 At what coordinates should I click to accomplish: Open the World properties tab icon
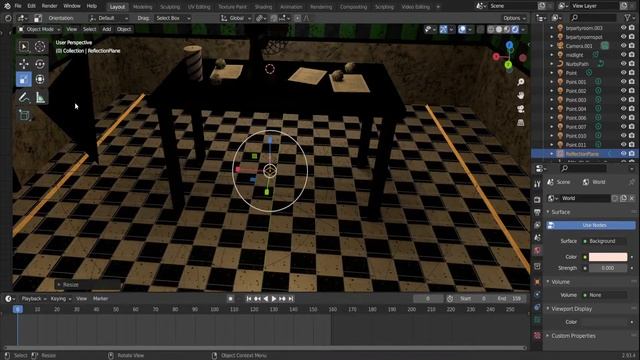(537, 251)
